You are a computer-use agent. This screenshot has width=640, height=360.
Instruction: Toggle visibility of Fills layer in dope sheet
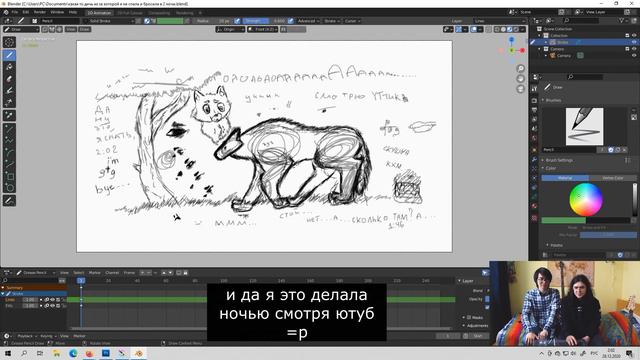(52, 305)
